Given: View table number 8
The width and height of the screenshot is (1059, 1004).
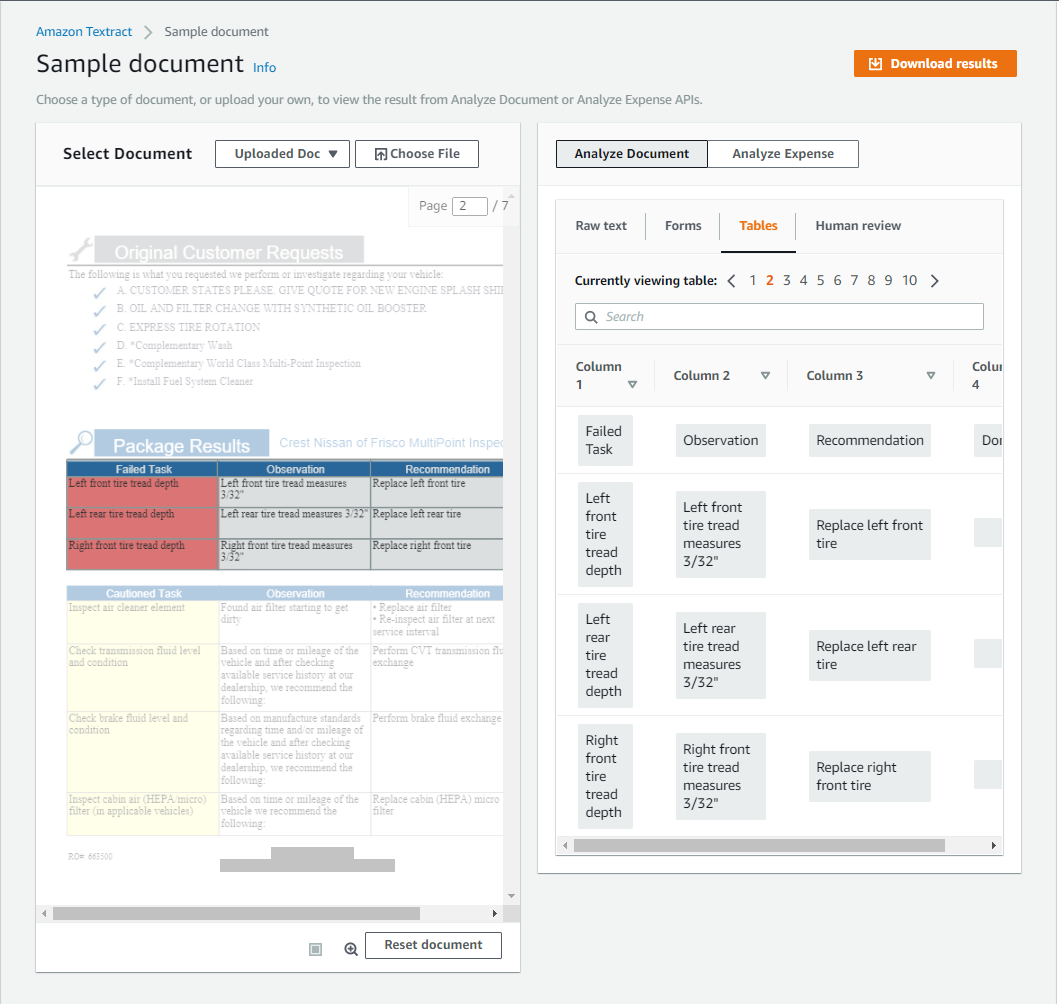Looking at the screenshot, I should pos(871,281).
